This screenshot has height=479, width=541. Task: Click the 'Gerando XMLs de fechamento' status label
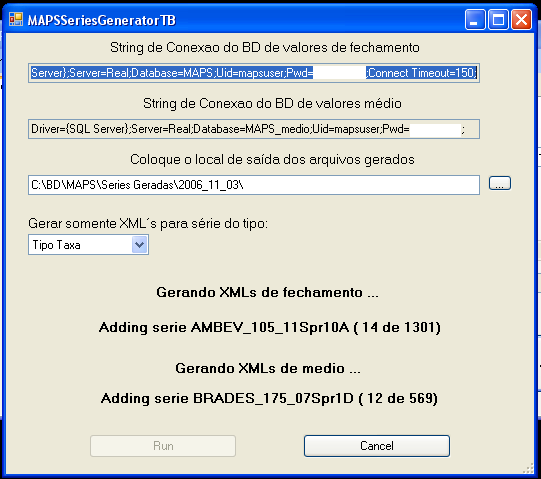click(x=267, y=292)
